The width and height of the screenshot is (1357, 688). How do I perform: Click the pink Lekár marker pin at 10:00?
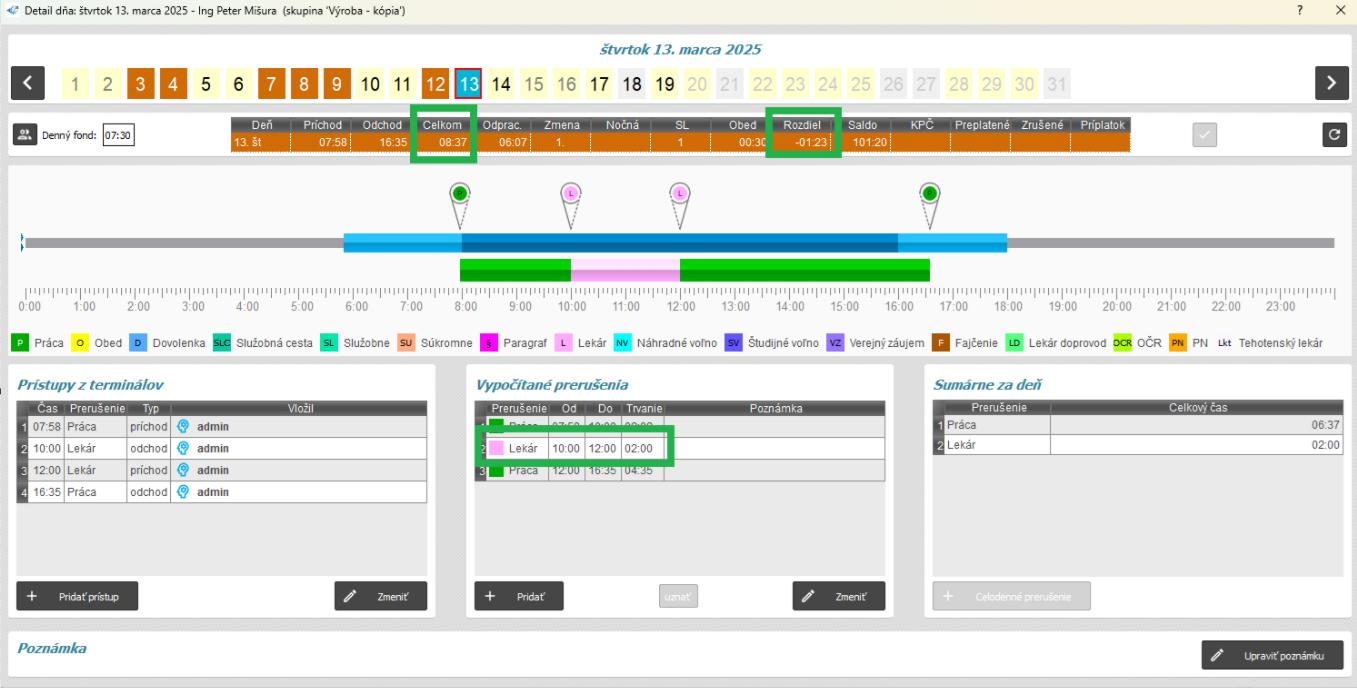571,194
